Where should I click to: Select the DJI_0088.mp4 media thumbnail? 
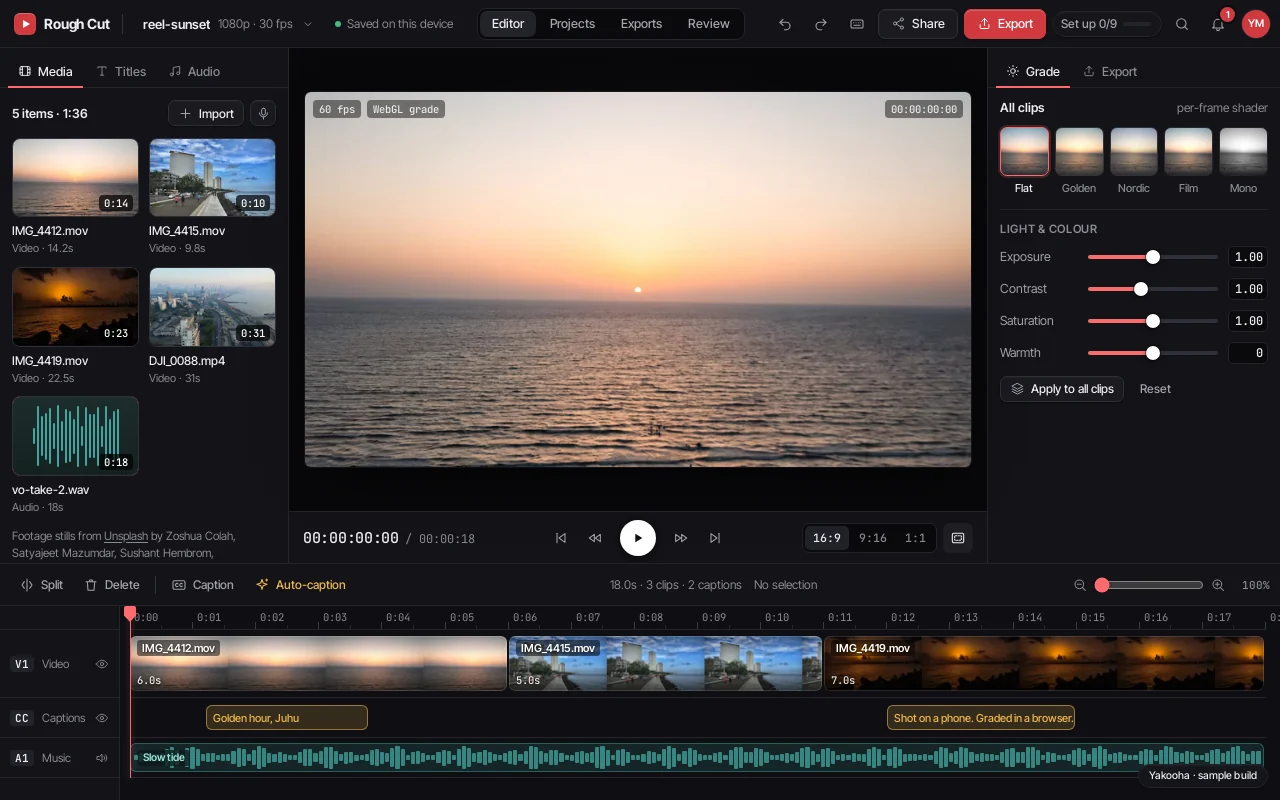click(212, 306)
